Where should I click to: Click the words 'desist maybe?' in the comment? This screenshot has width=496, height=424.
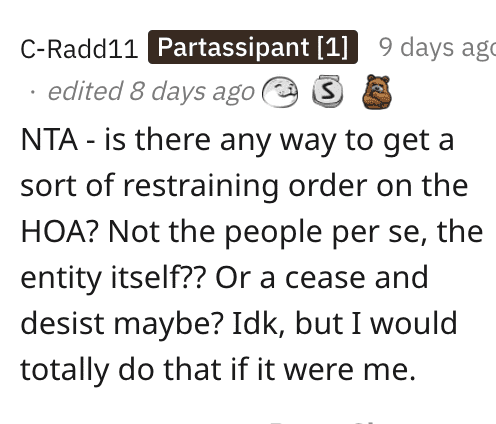[x=122, y=323]
